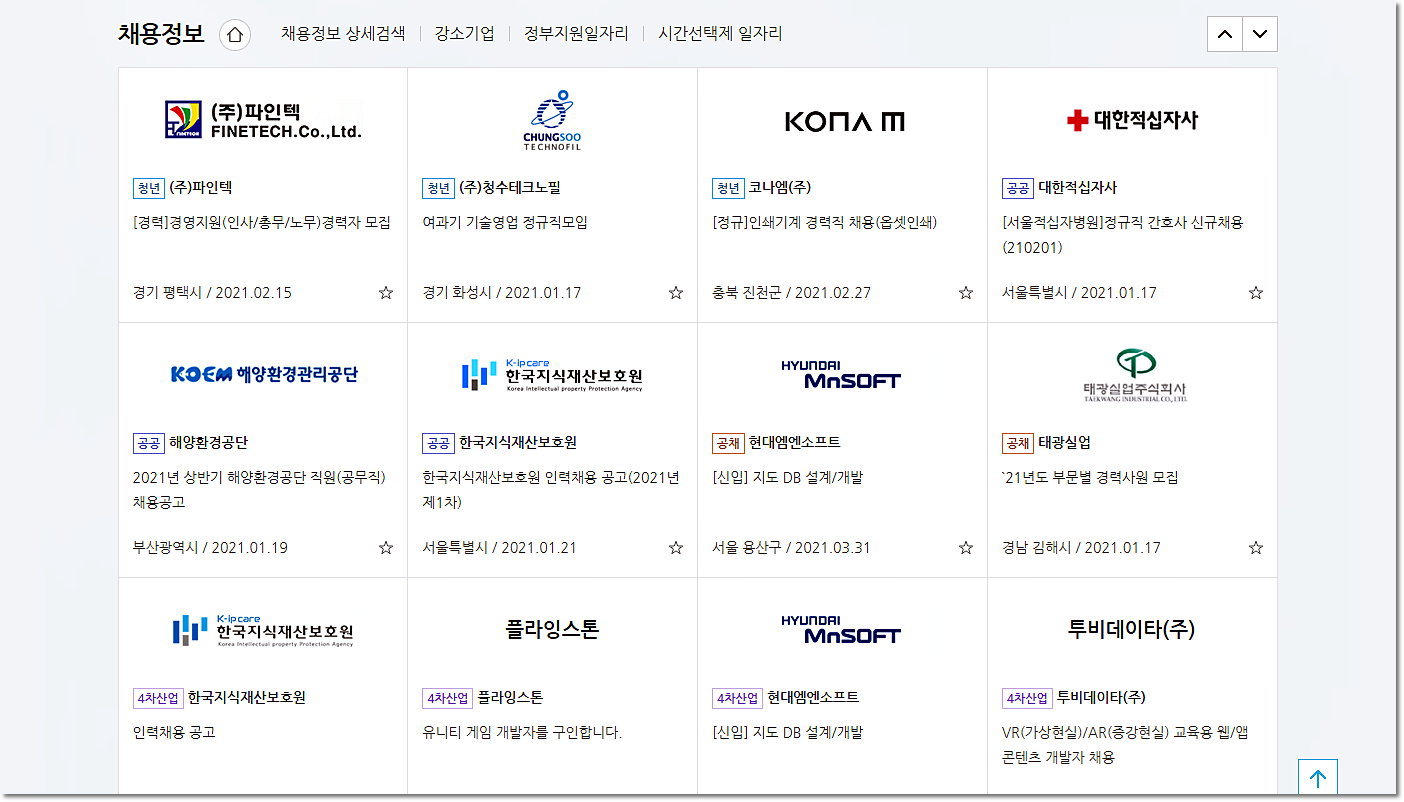Open [경력]경영지원 경력자 모집 posting
This screenshot has width=1404, height=802.
[262, 223]
